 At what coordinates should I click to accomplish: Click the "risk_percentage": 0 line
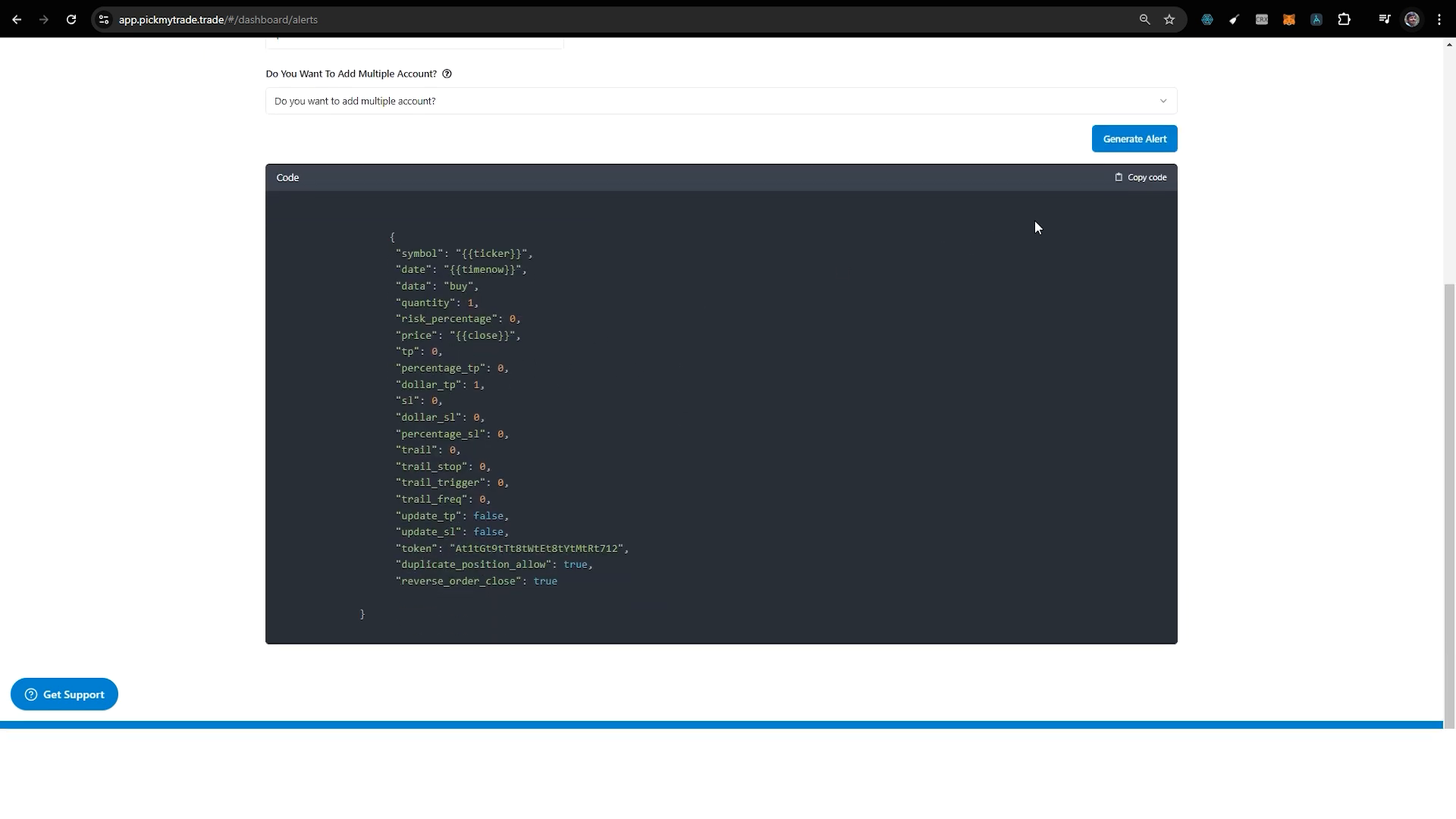pos(458,319)
